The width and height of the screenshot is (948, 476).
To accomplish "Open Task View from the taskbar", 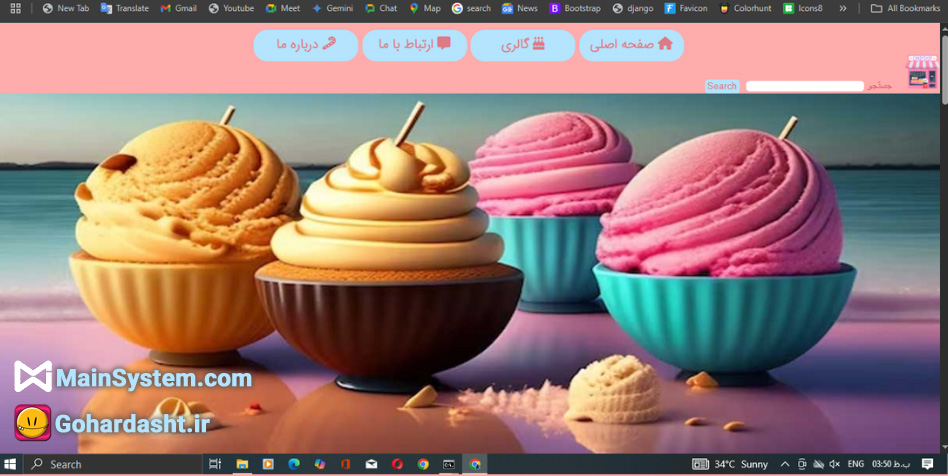I will coord(215,465).
